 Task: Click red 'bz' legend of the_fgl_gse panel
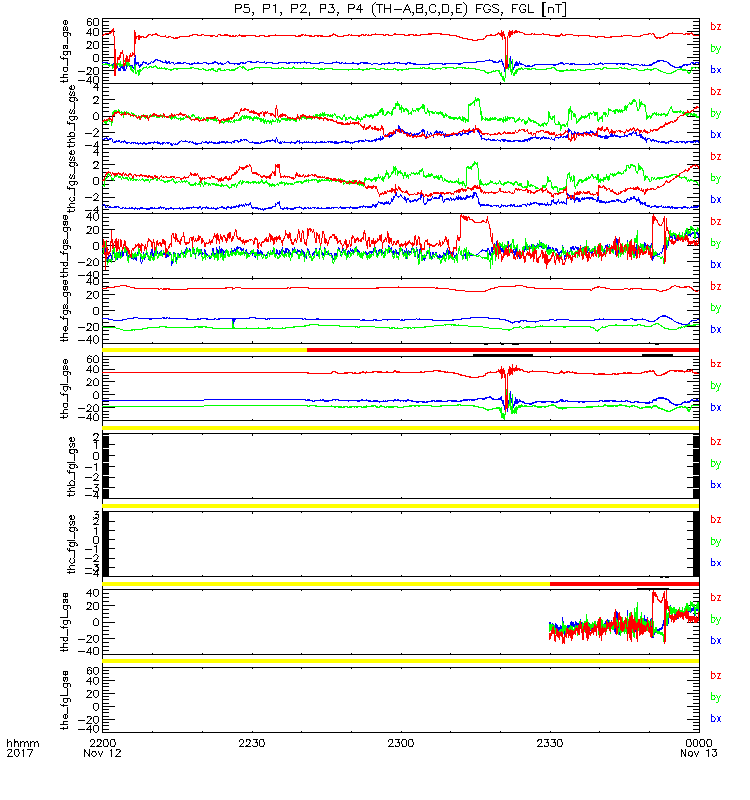point(716,675)
